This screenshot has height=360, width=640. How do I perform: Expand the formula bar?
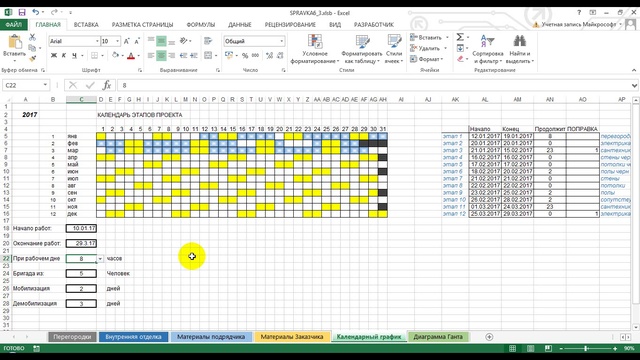(634, 85)
